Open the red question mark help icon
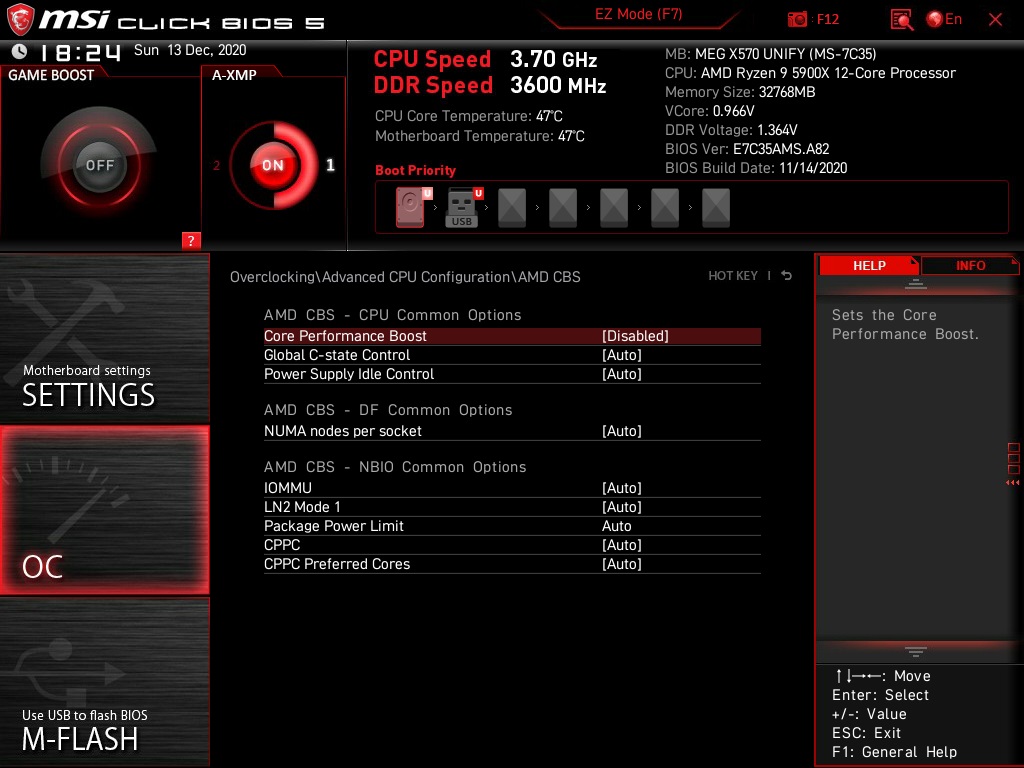 (191, 240)
